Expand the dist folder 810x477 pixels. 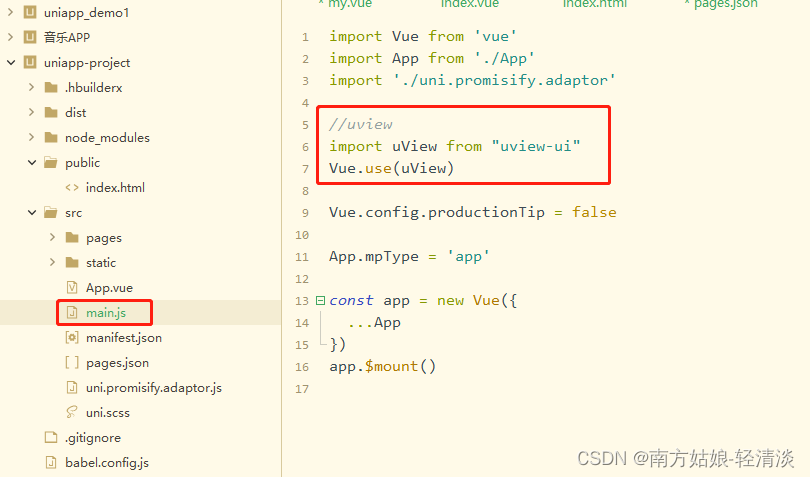32,112
